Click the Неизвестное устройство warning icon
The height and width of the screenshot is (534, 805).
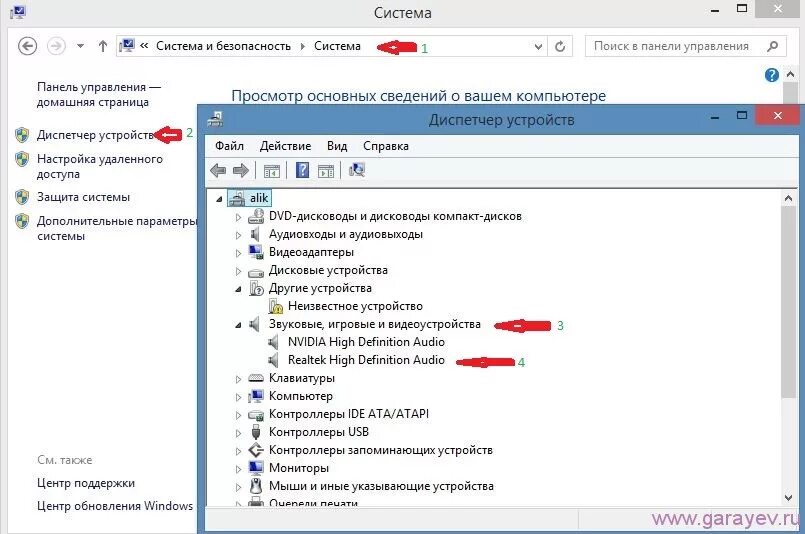pyautogui.click(x=276, y=307)
